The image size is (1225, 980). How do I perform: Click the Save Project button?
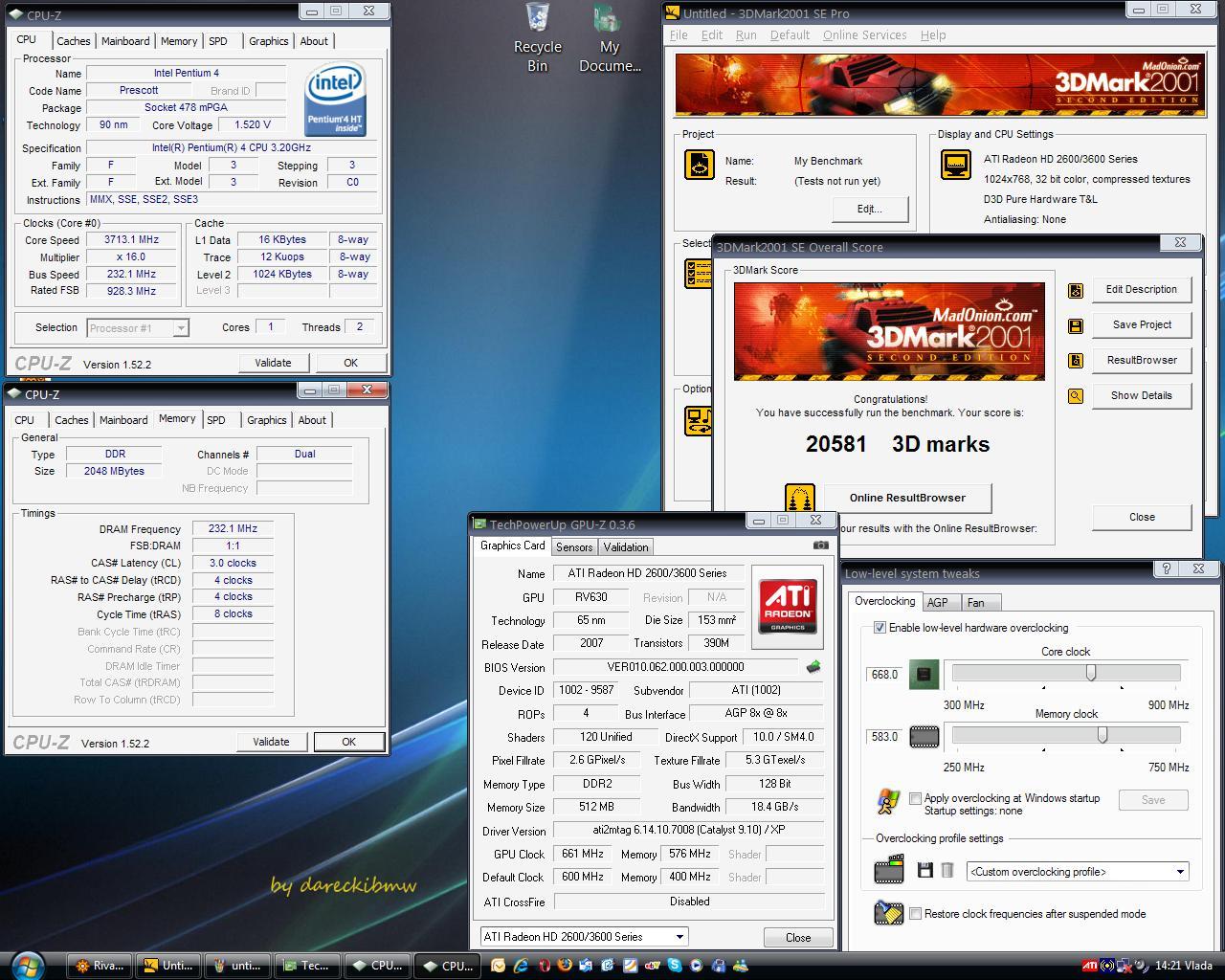click(1142, 325)
